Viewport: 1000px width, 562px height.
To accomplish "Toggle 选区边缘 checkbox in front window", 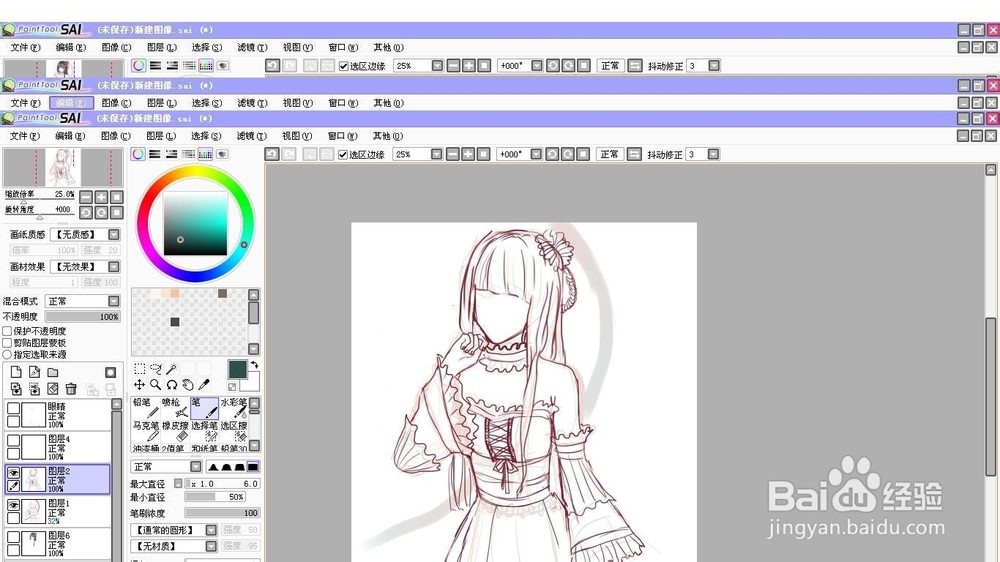I will pos(343,155).
